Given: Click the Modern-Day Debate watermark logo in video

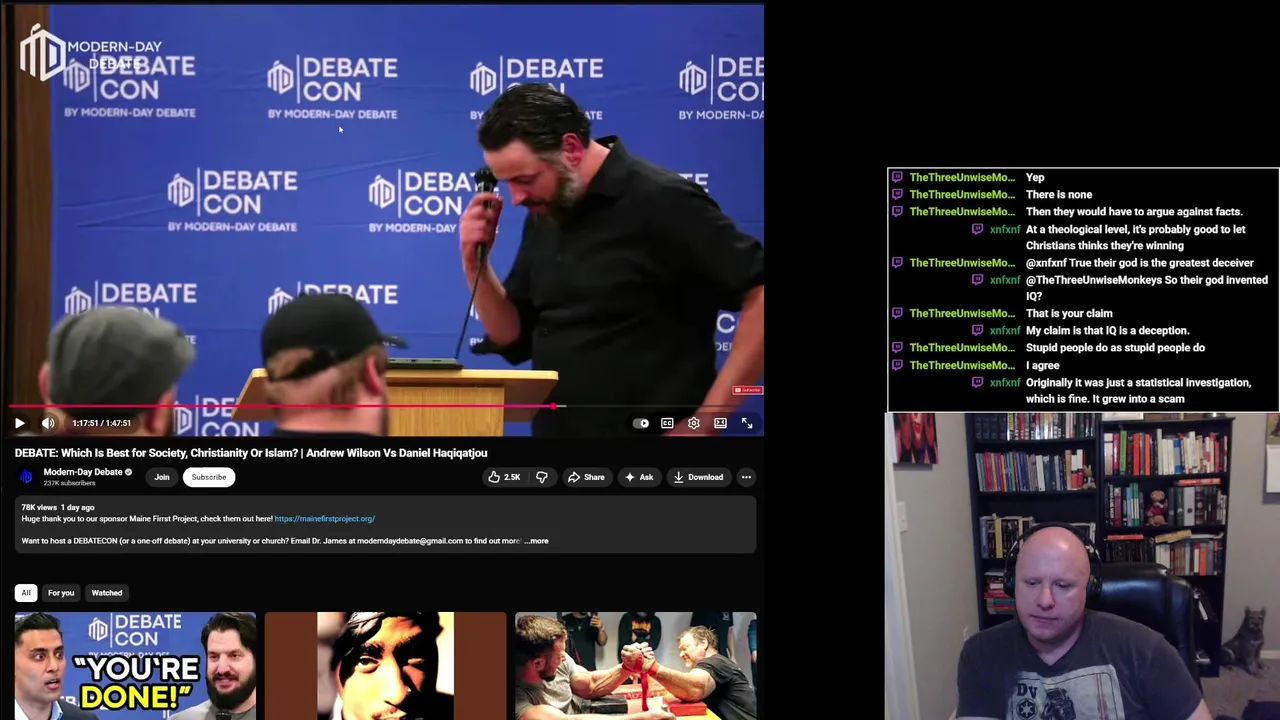Looking at the screenshot, I should pos(90,53).
